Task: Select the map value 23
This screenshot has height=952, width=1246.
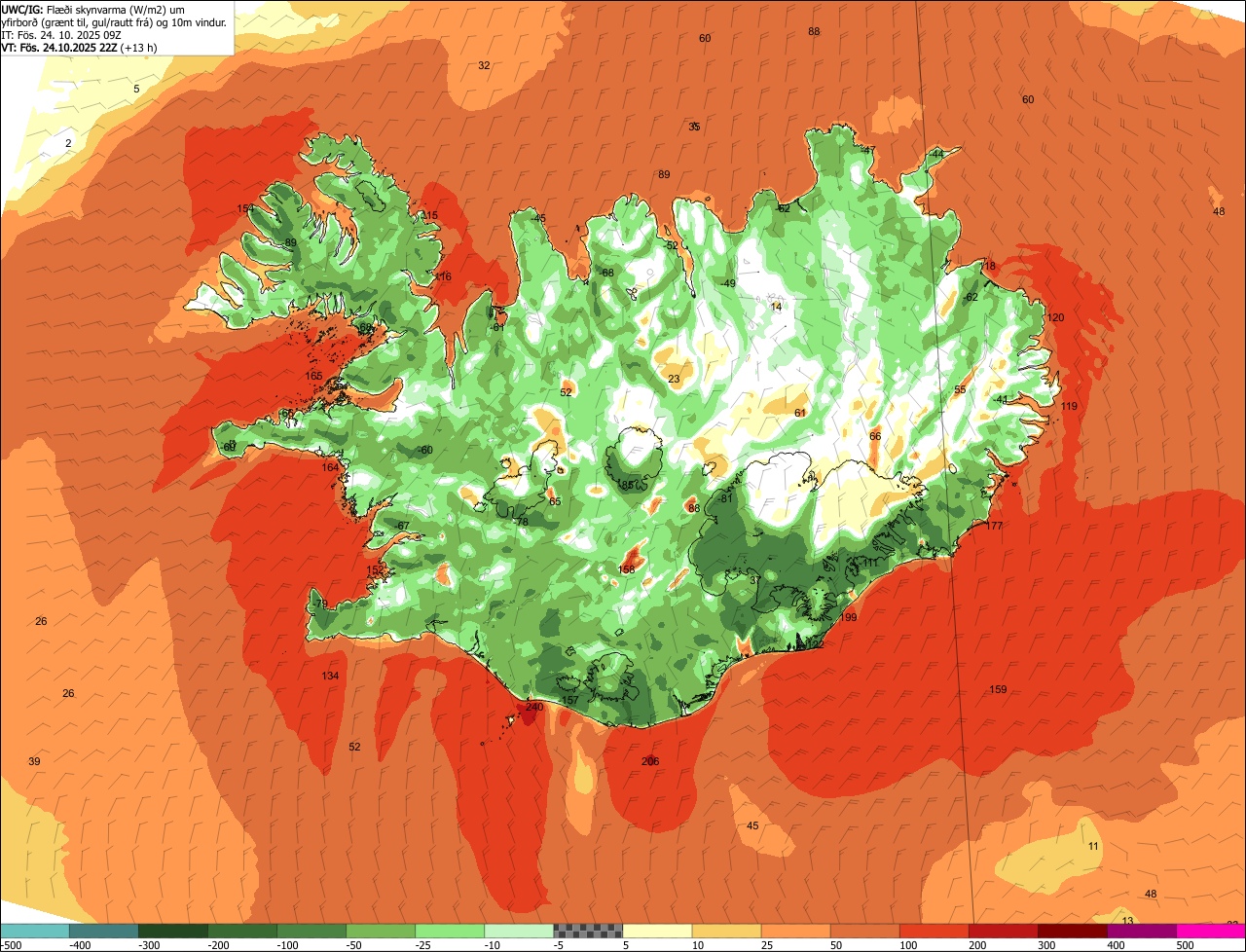Action: tap(674, 379)
